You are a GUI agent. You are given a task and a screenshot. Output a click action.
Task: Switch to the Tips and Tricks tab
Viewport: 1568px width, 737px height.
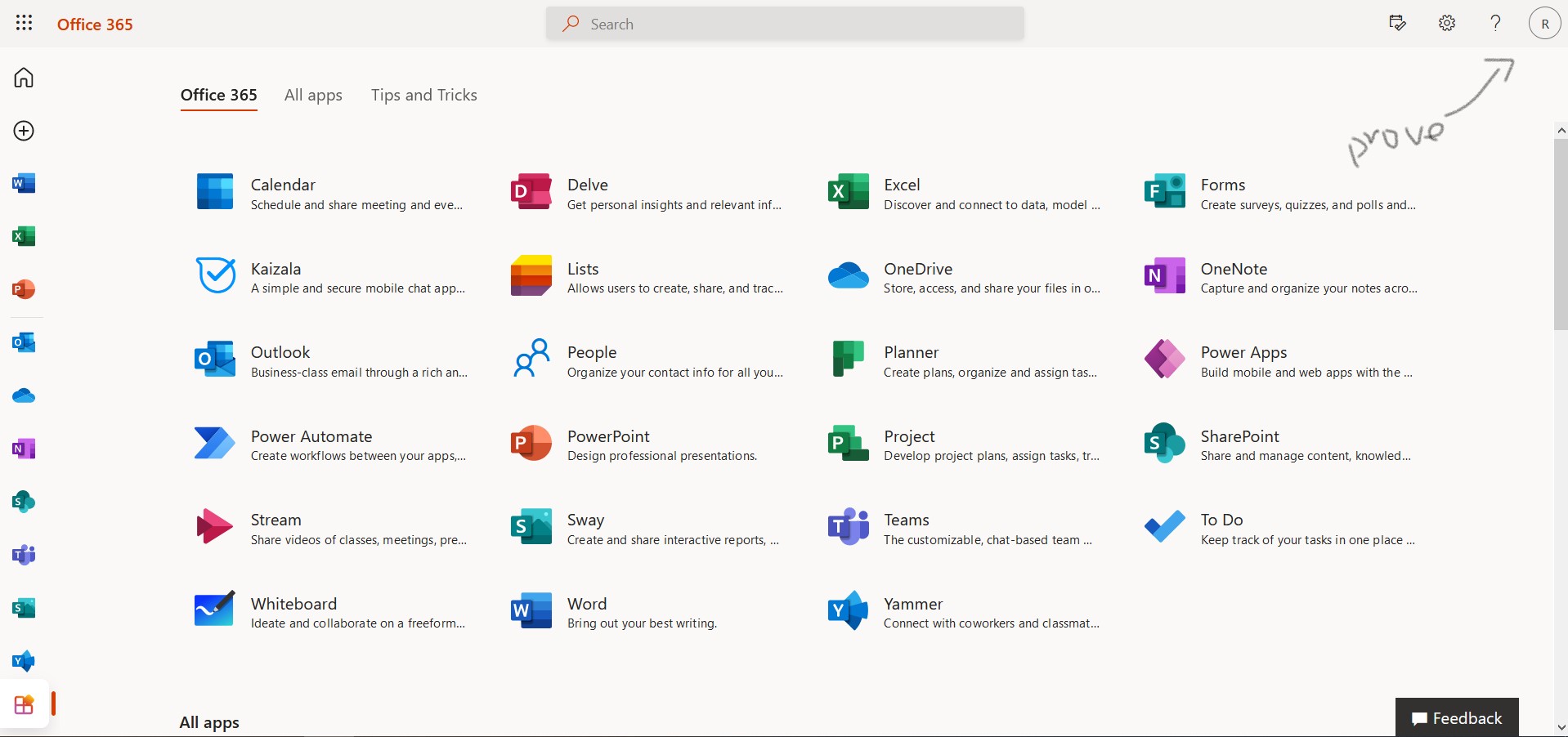423,96
